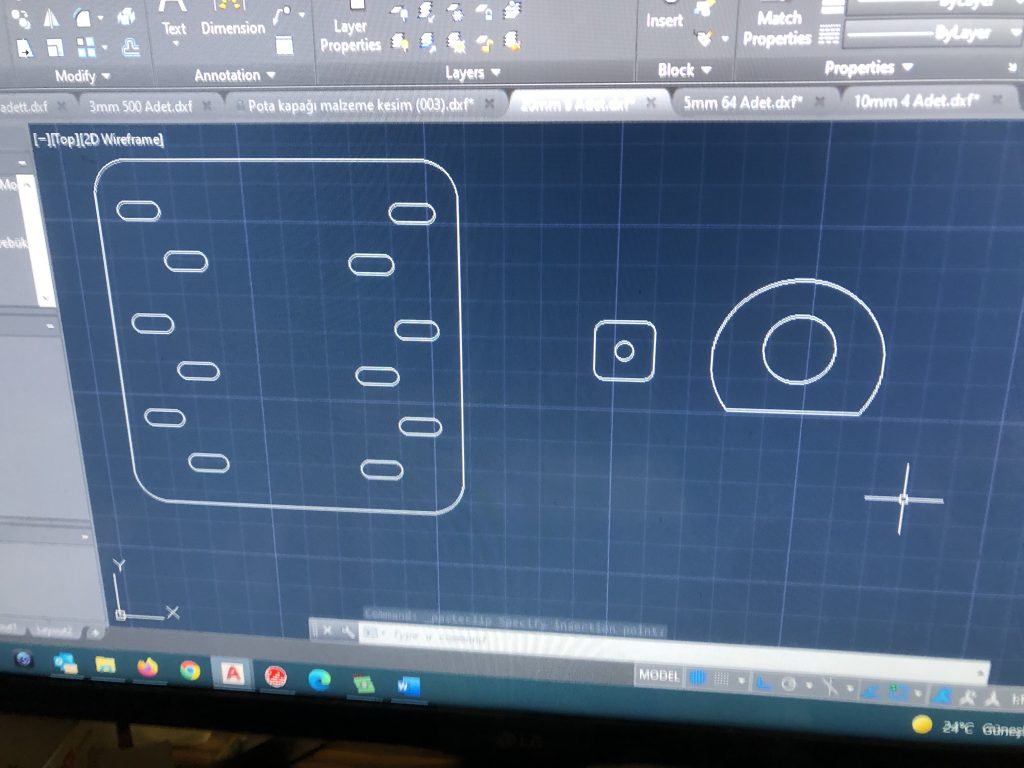Switch to Pota kapağı malzeme kesim tab
Screen dimensions: 1024x768
pyautogui.click(x=360, y=105)
